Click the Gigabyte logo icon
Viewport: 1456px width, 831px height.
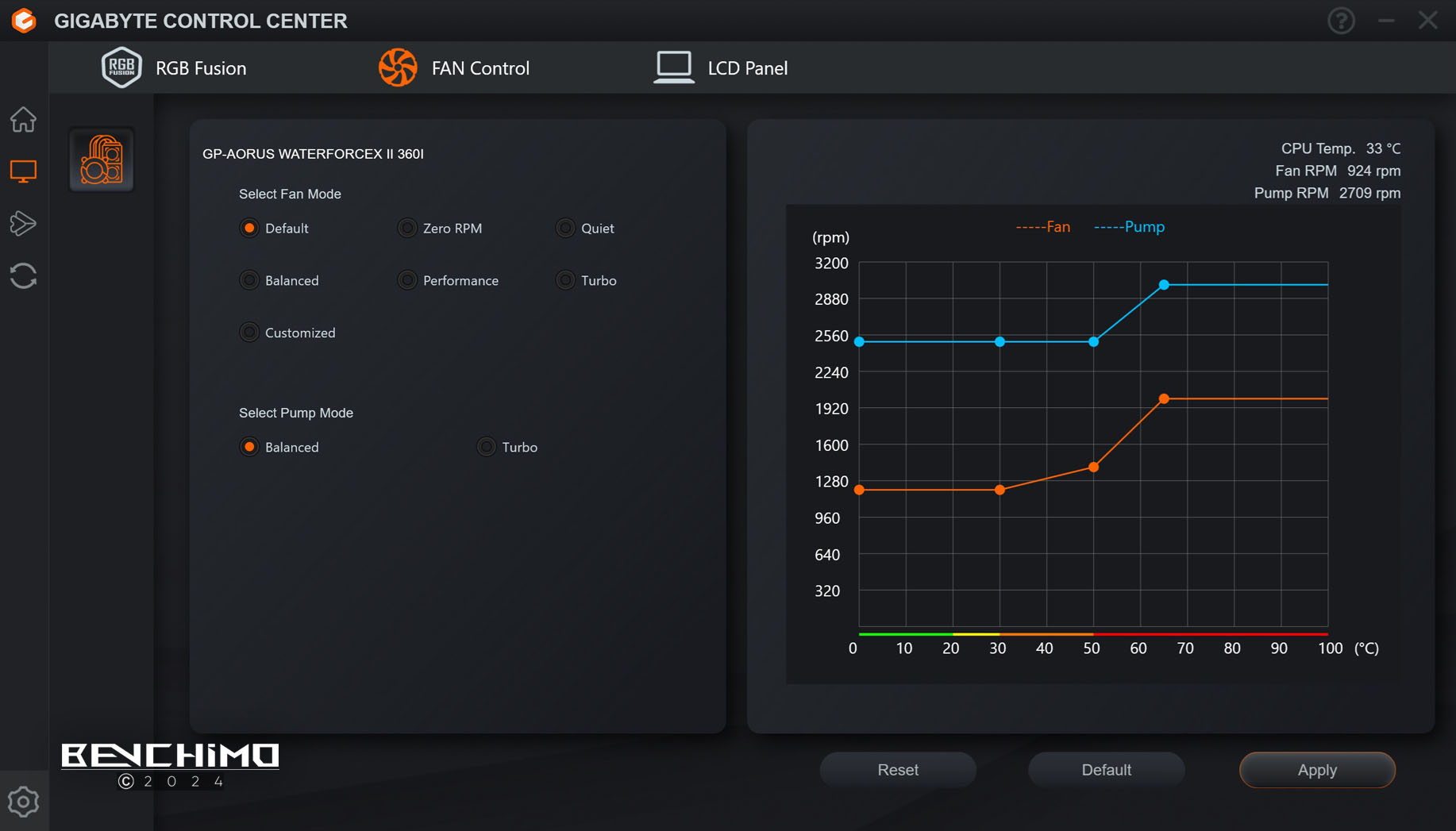[24, 21]
